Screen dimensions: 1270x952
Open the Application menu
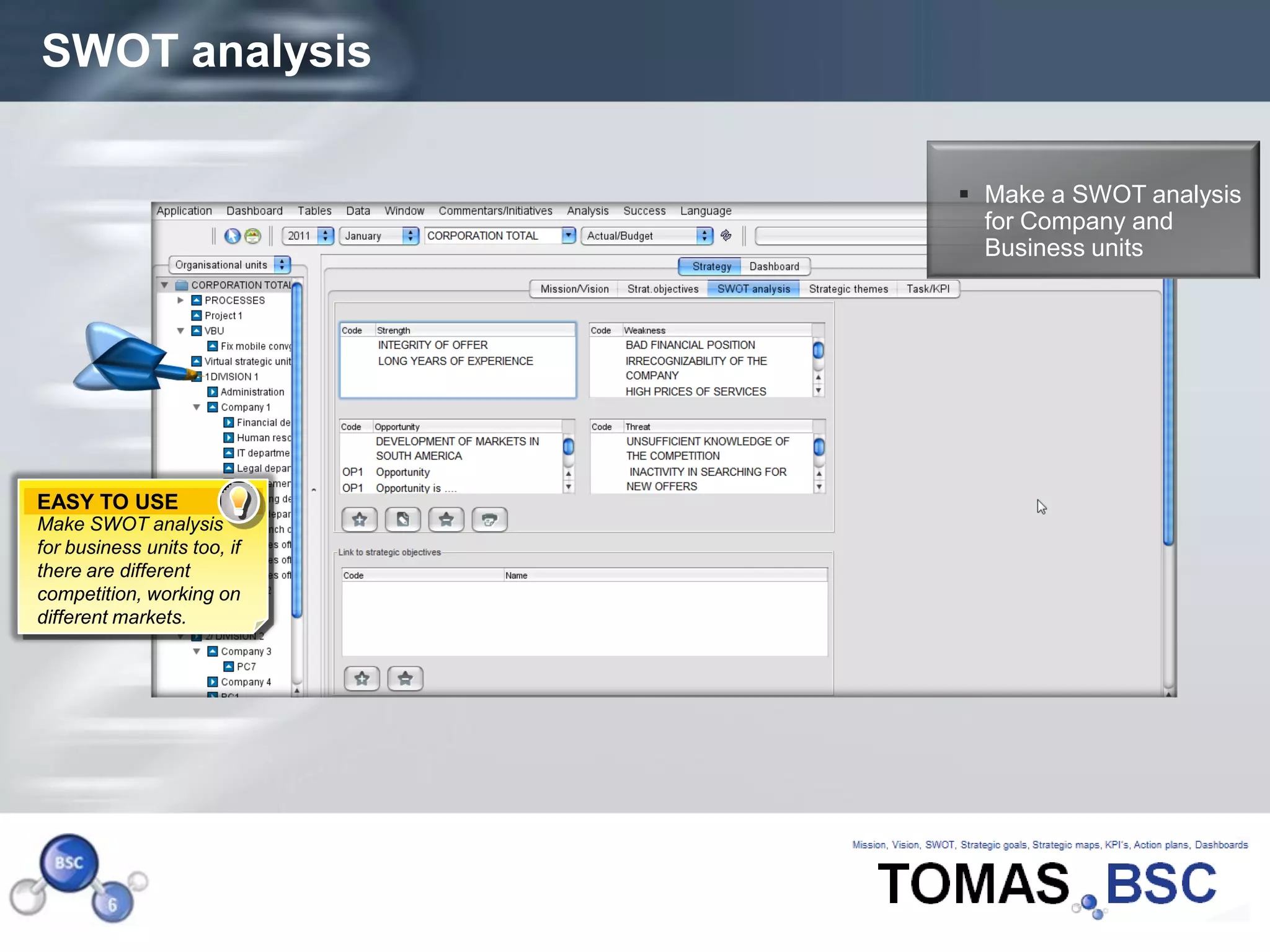point(184,211)
